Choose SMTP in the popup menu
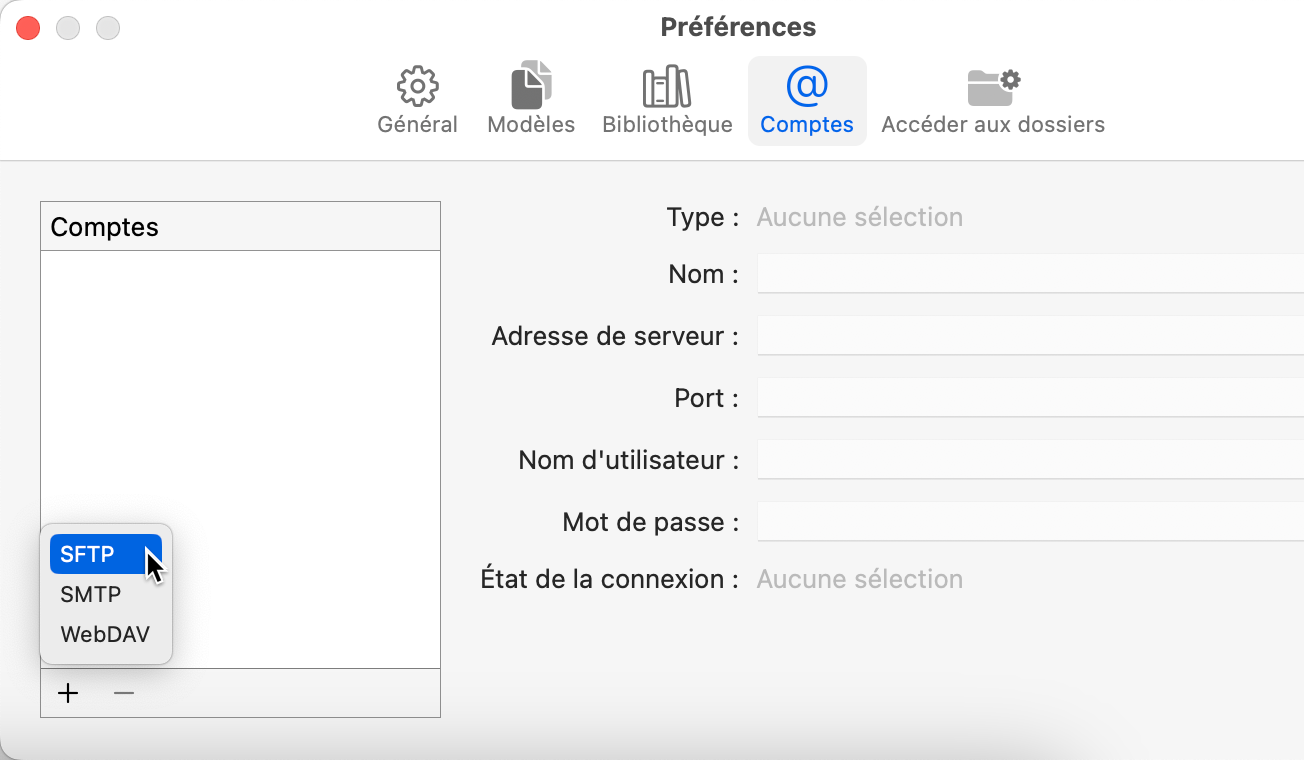Viewport: 1304px width, 760px height. tap(91, 594)
